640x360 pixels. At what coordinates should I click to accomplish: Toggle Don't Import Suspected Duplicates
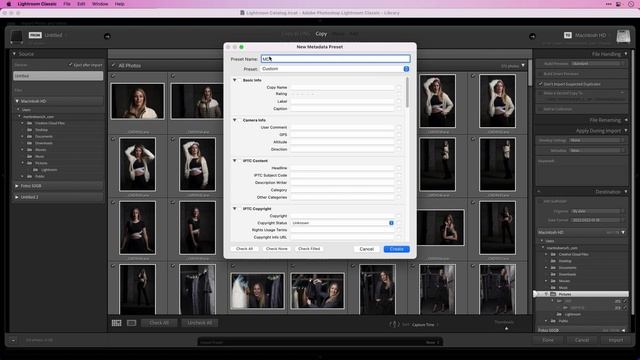click(x=540, y=84)
